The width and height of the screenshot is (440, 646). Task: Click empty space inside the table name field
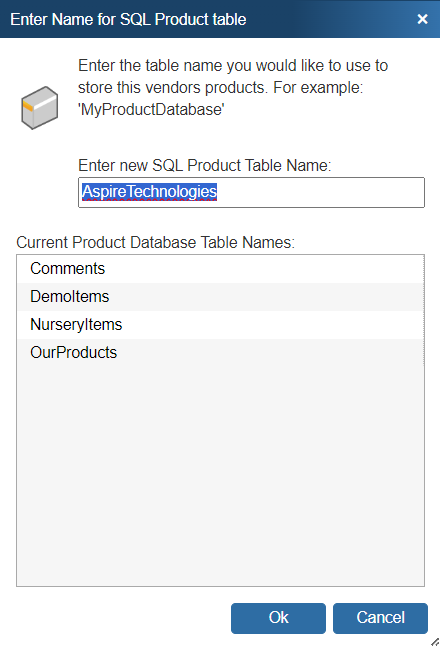click(x=321, y=192)
